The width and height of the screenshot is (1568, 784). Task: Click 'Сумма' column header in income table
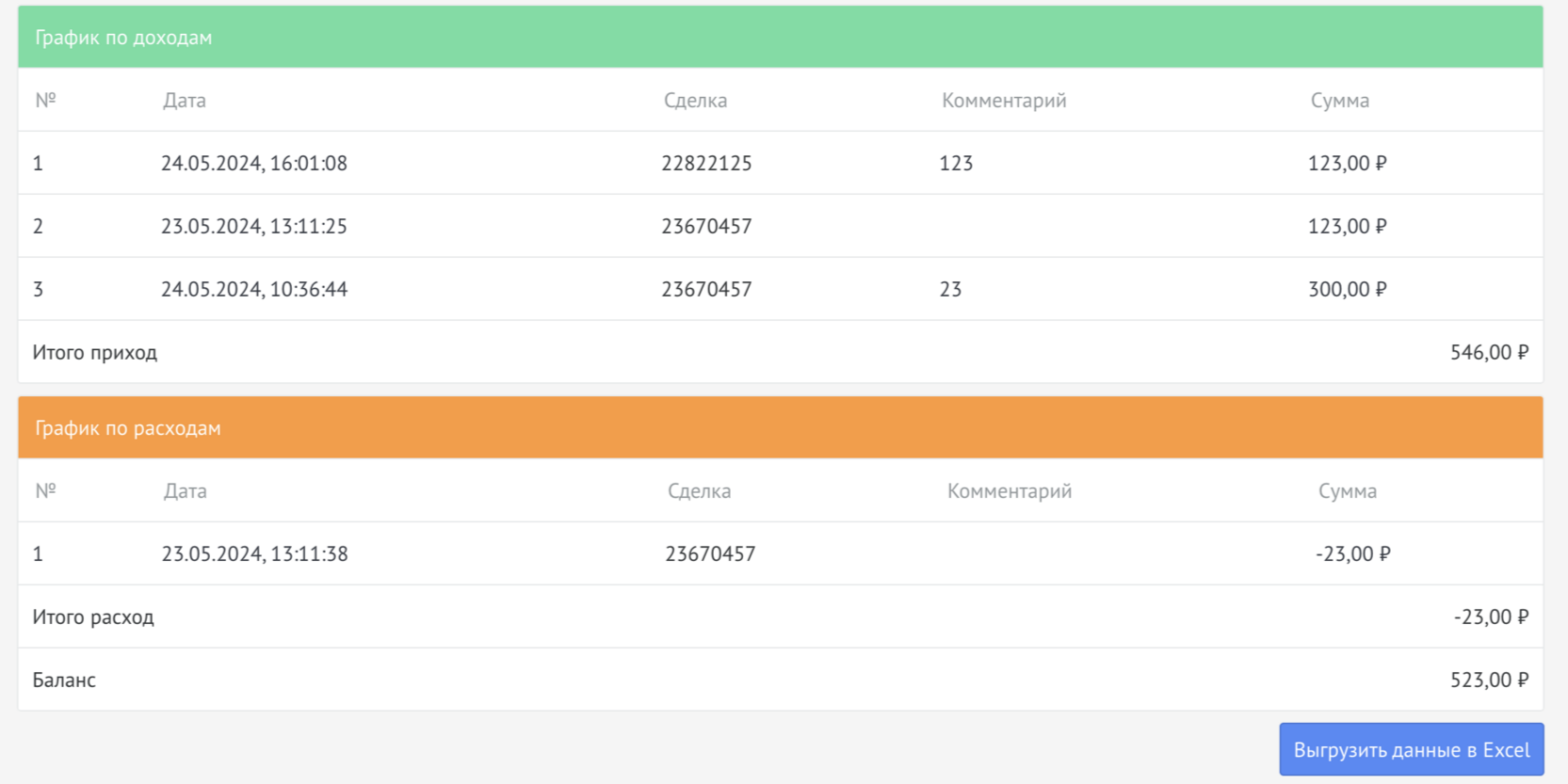1339,101
